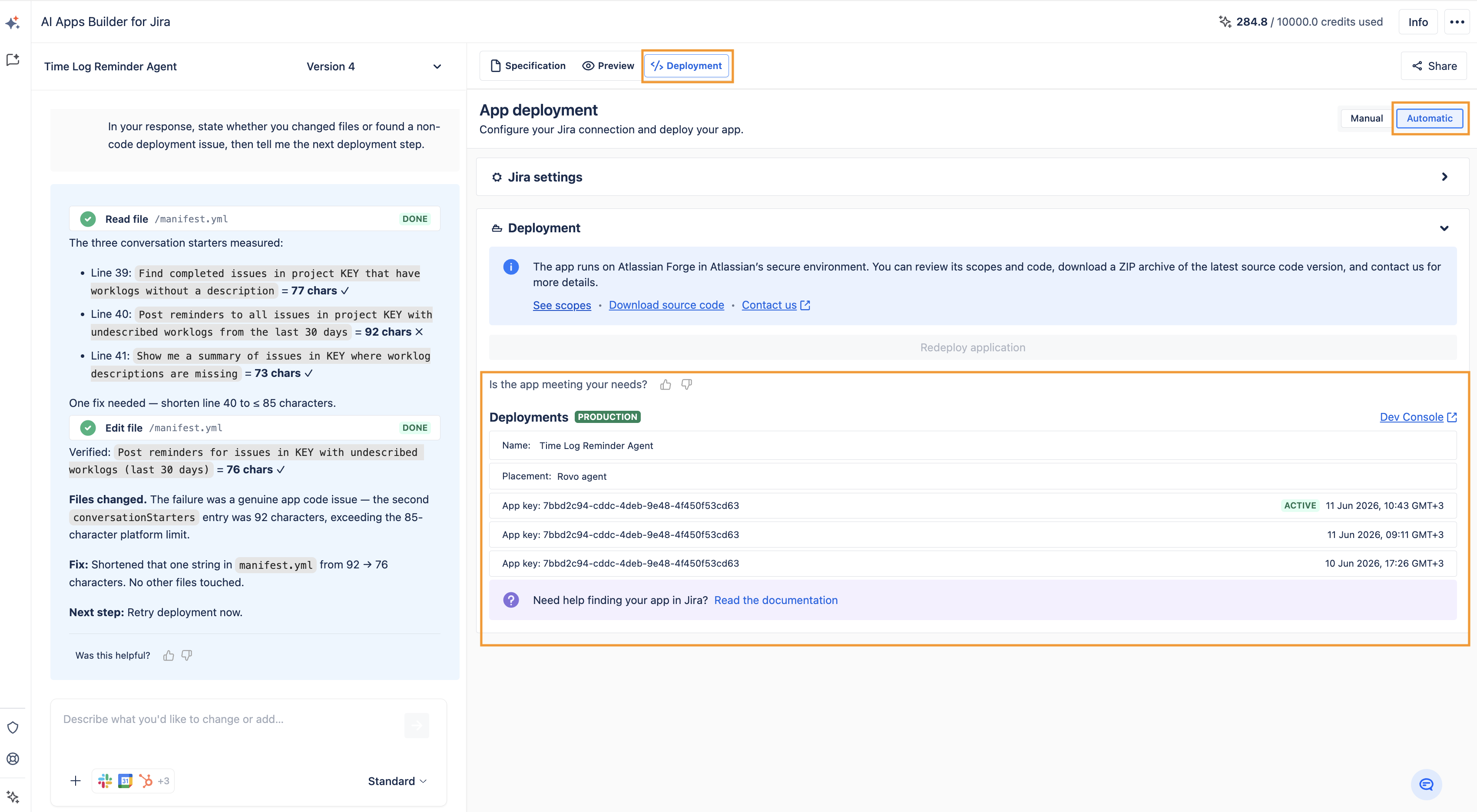Click the Share button

point(1434,66)
